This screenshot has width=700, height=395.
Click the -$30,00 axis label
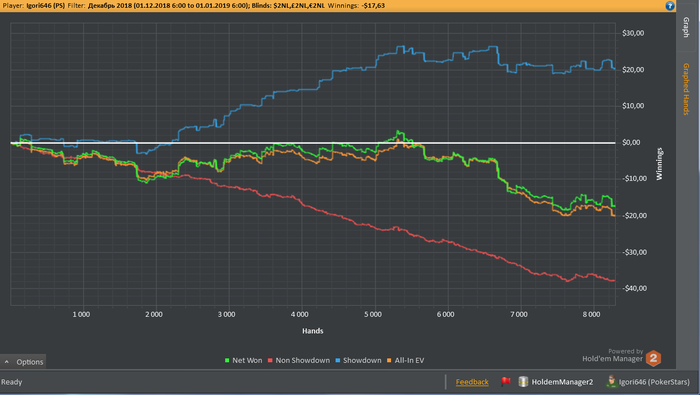[634, 252]
